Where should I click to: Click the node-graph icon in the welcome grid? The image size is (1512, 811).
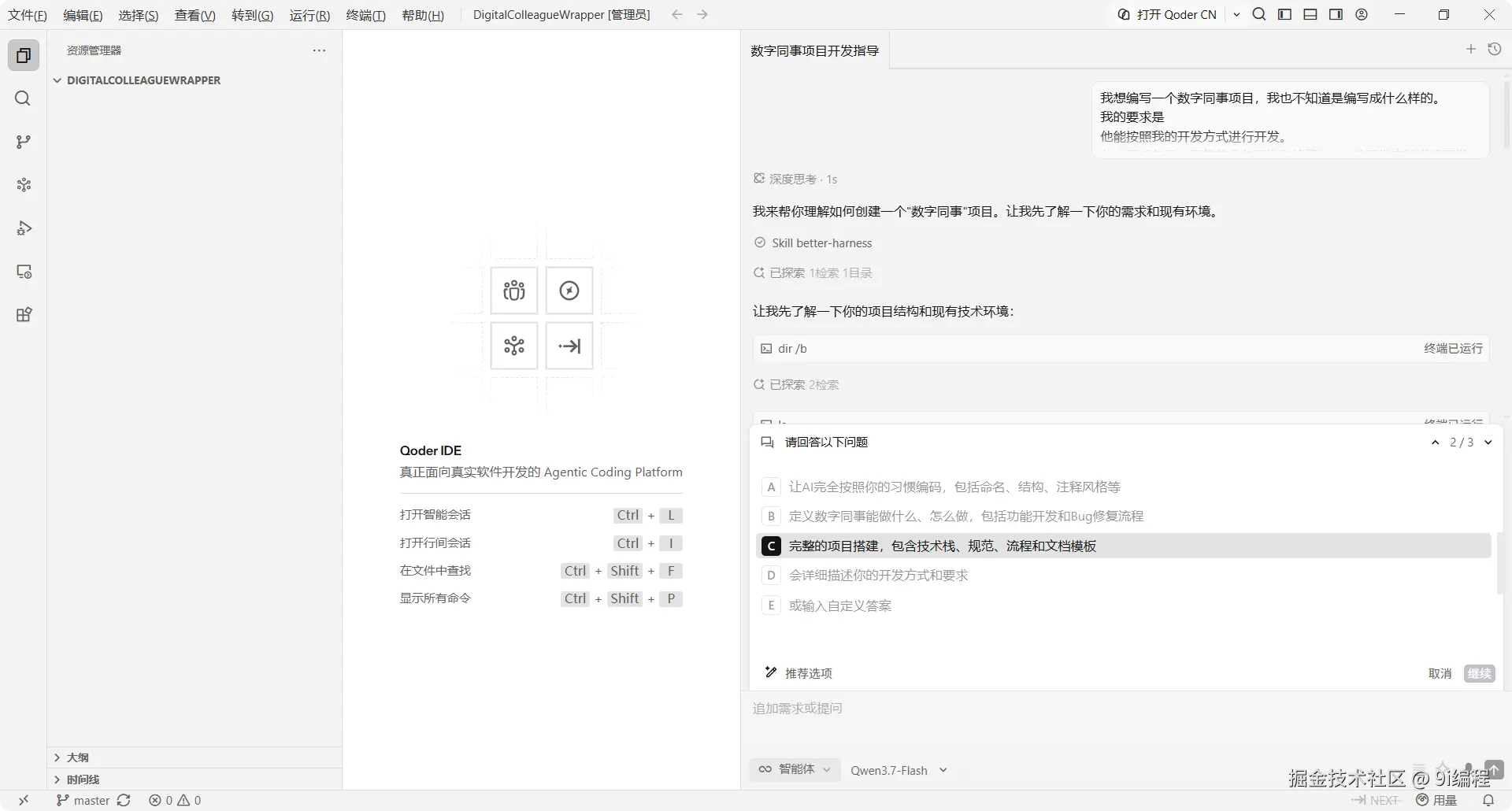[514, 346]
